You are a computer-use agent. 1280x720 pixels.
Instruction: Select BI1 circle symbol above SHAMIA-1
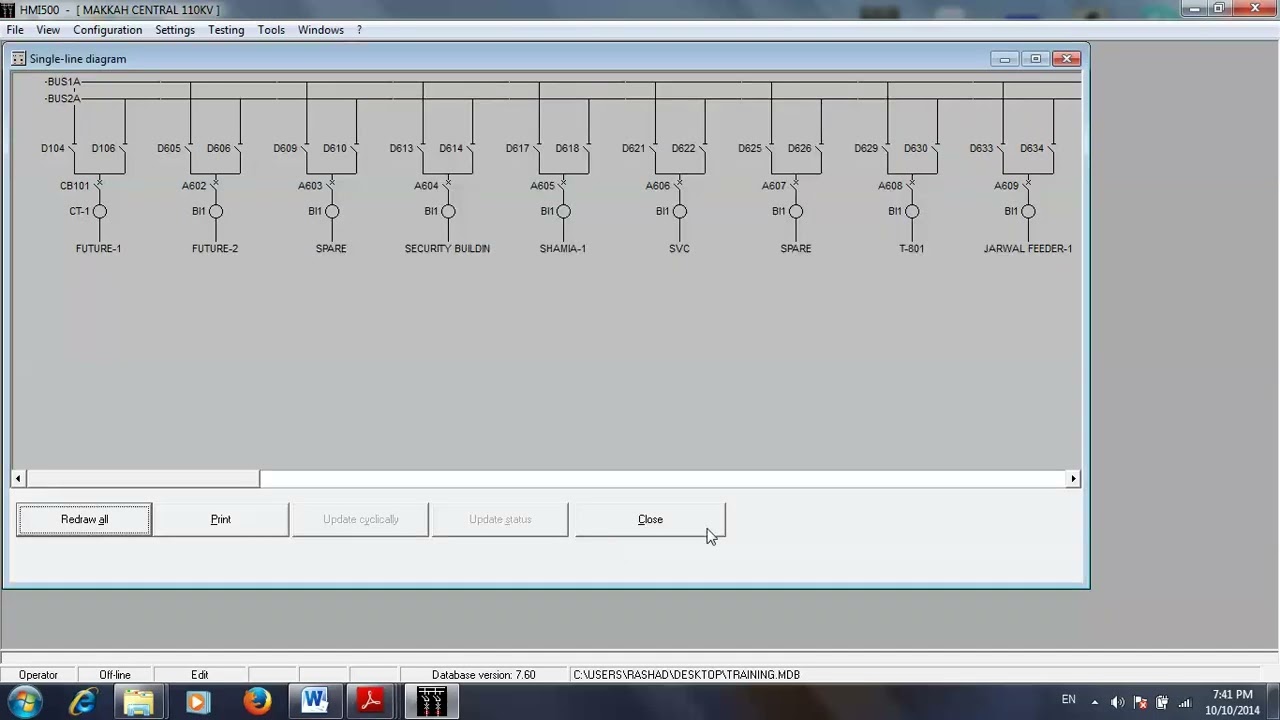tap(563, 211)
